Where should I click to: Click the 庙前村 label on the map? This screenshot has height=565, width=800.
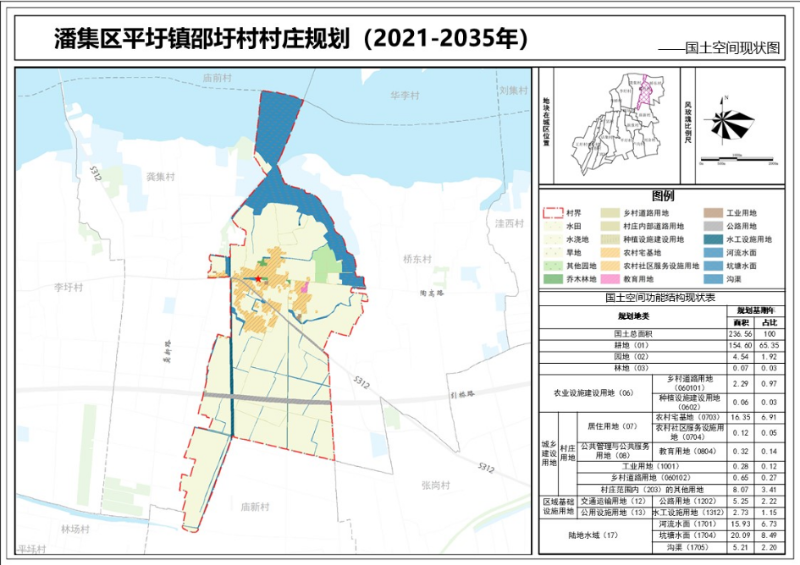click(217, 78)
